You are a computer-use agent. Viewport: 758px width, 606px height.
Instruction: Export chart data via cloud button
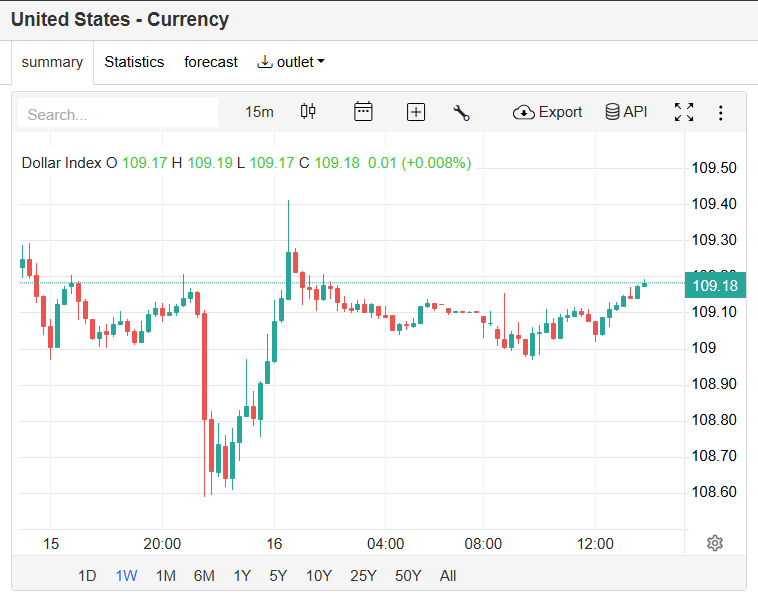pyautogui.click(x=547, y=112)
